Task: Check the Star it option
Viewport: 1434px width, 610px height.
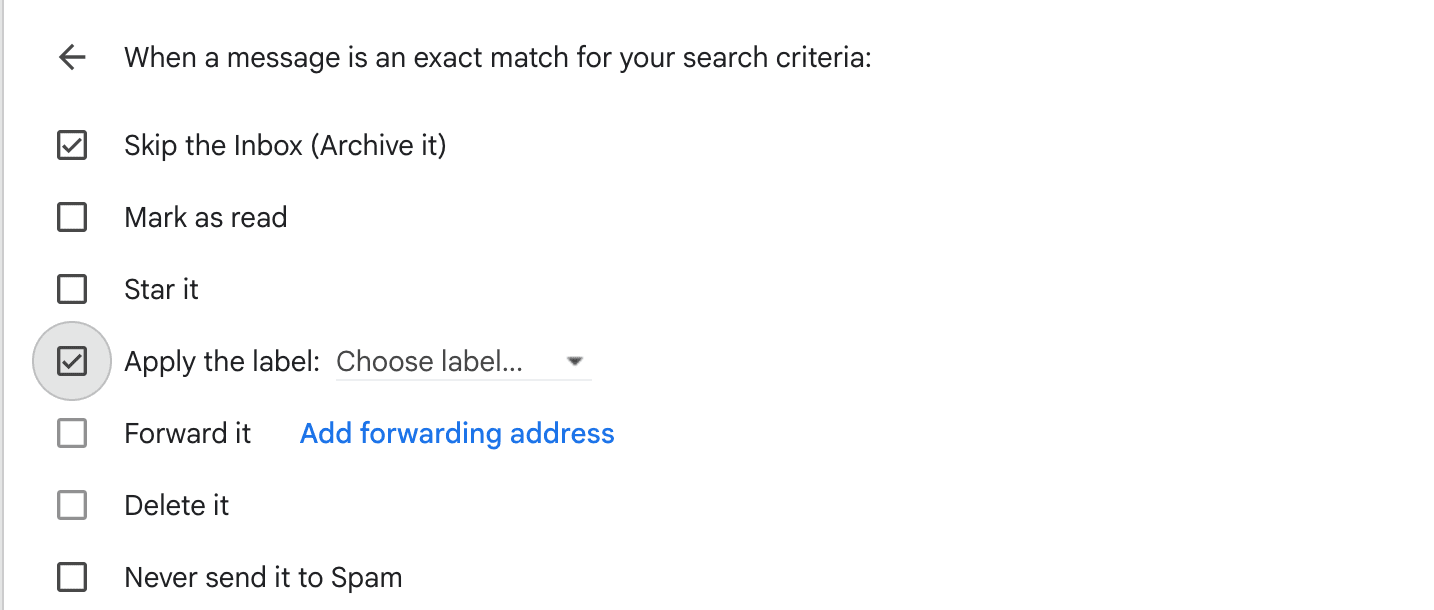Action: (x=71, y=289)
